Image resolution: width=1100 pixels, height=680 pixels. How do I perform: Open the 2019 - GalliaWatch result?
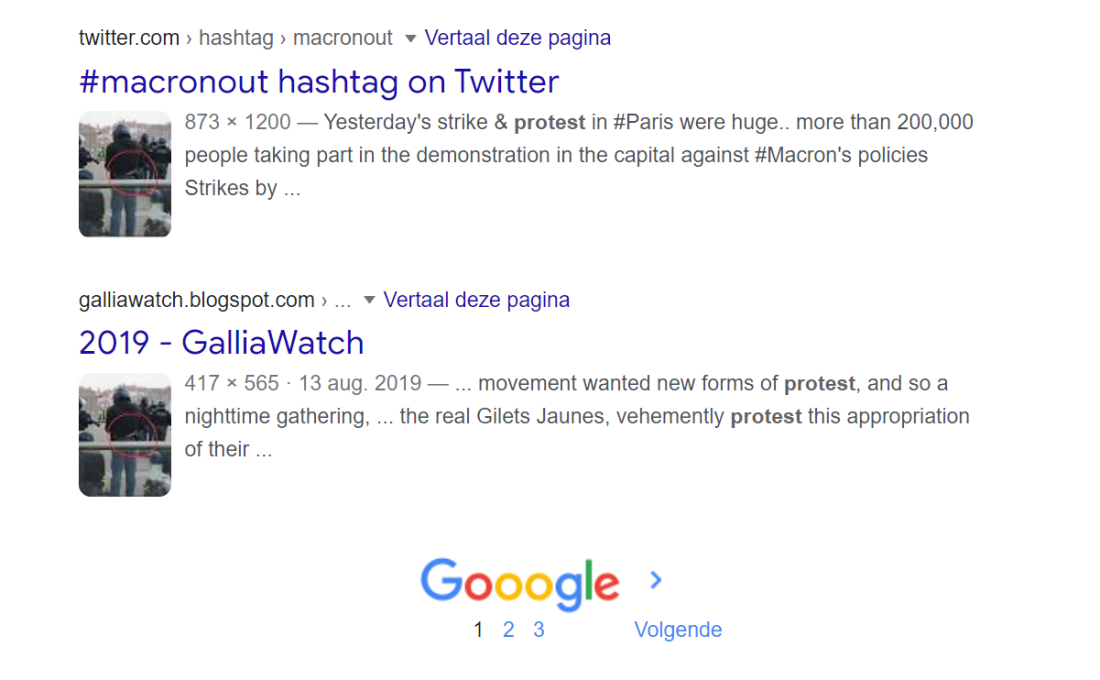tap(221, 342)
